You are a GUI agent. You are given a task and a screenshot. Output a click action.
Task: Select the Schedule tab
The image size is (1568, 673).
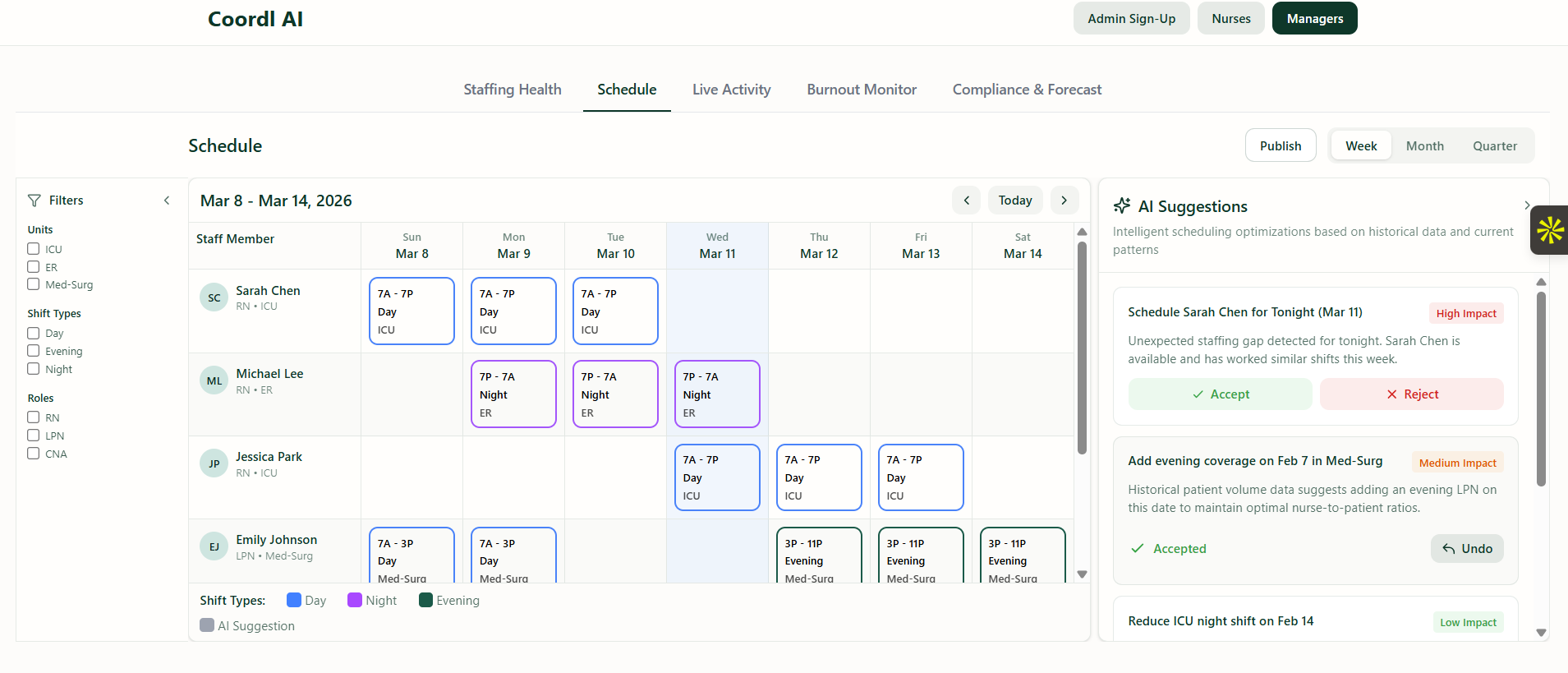(627, 90)
